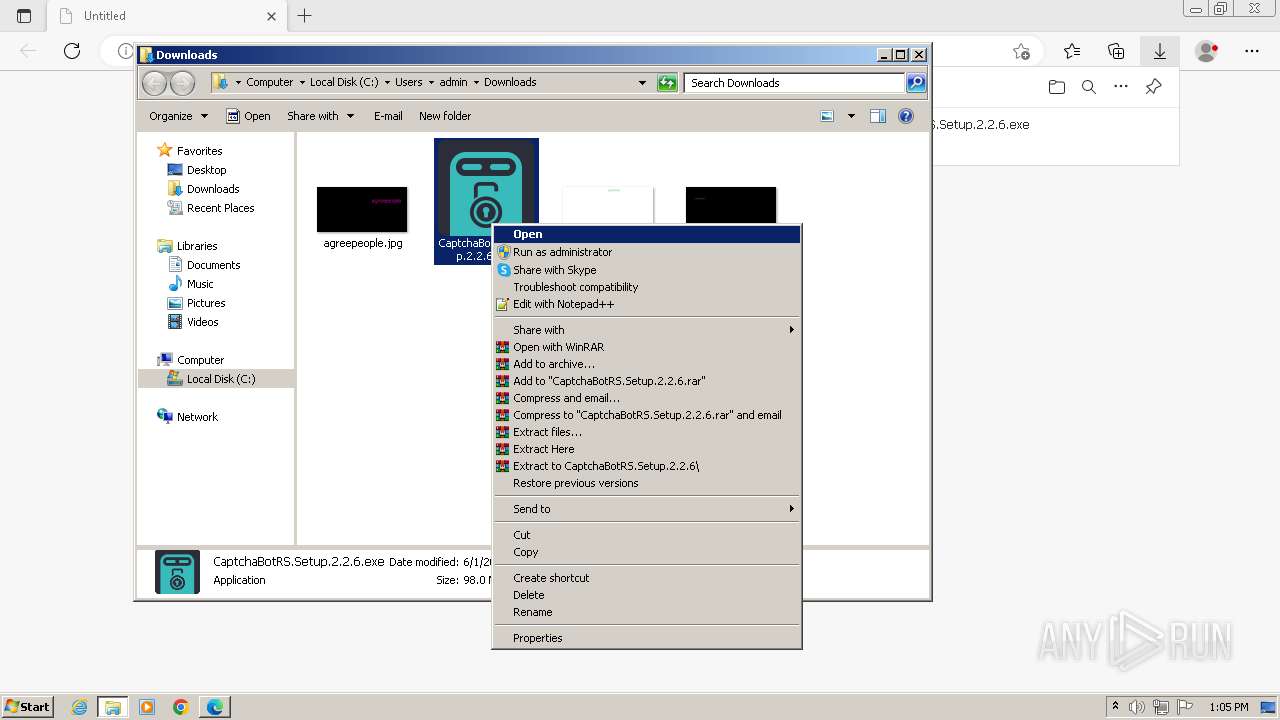
Task: Click the Open toolbar button
Action: tap(248, 116)
